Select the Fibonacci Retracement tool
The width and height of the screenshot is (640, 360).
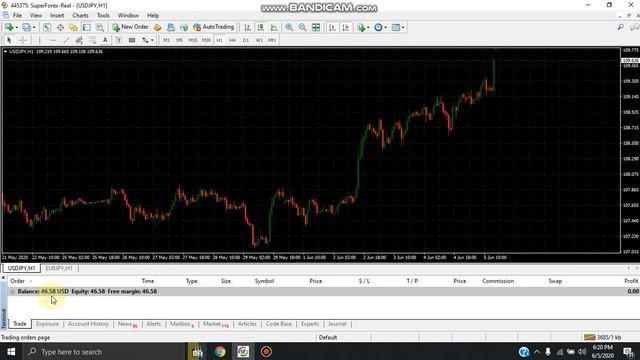[x=93, y=40]
